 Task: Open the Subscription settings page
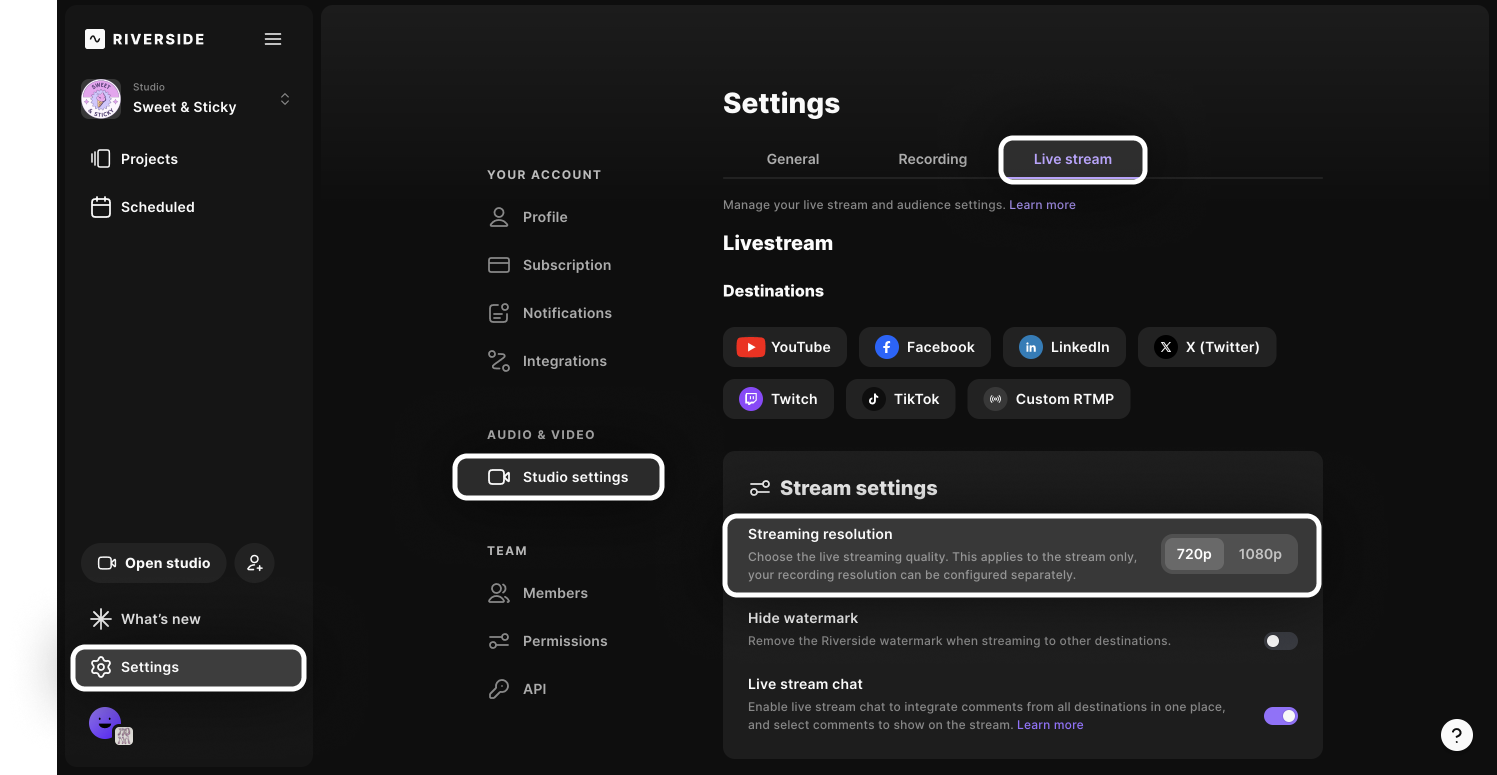(566, 265)
